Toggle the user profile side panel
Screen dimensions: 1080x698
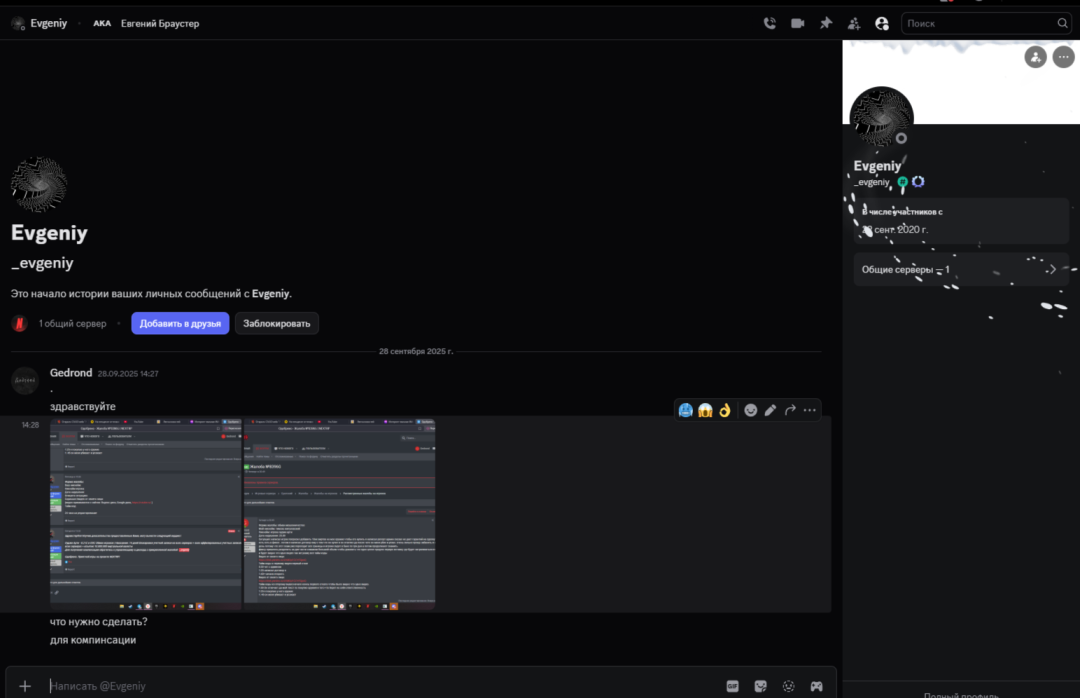[881, 23]
